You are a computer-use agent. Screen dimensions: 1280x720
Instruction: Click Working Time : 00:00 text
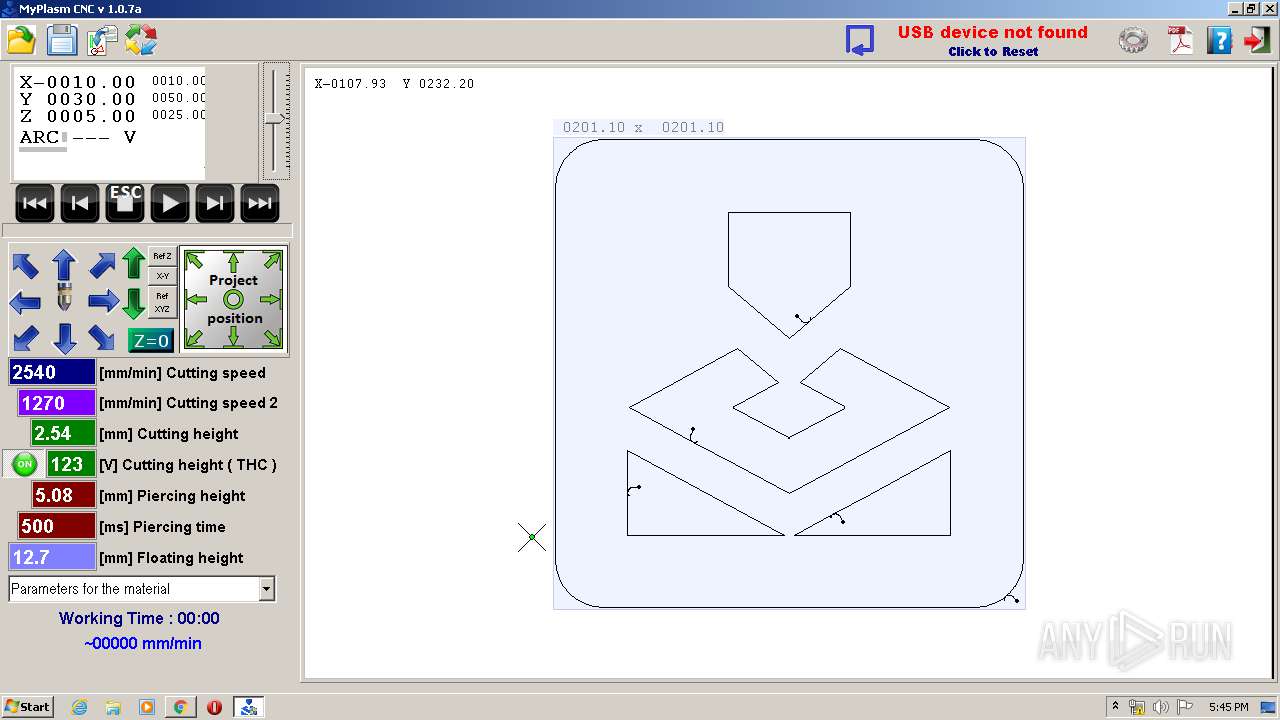[139, 618]
